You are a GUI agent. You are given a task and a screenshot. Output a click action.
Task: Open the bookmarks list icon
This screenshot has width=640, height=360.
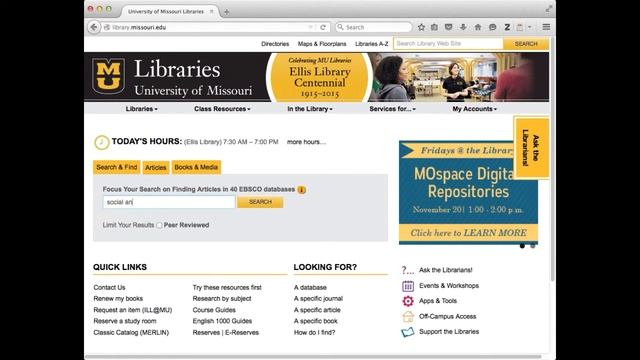click(x=434, y=27)
